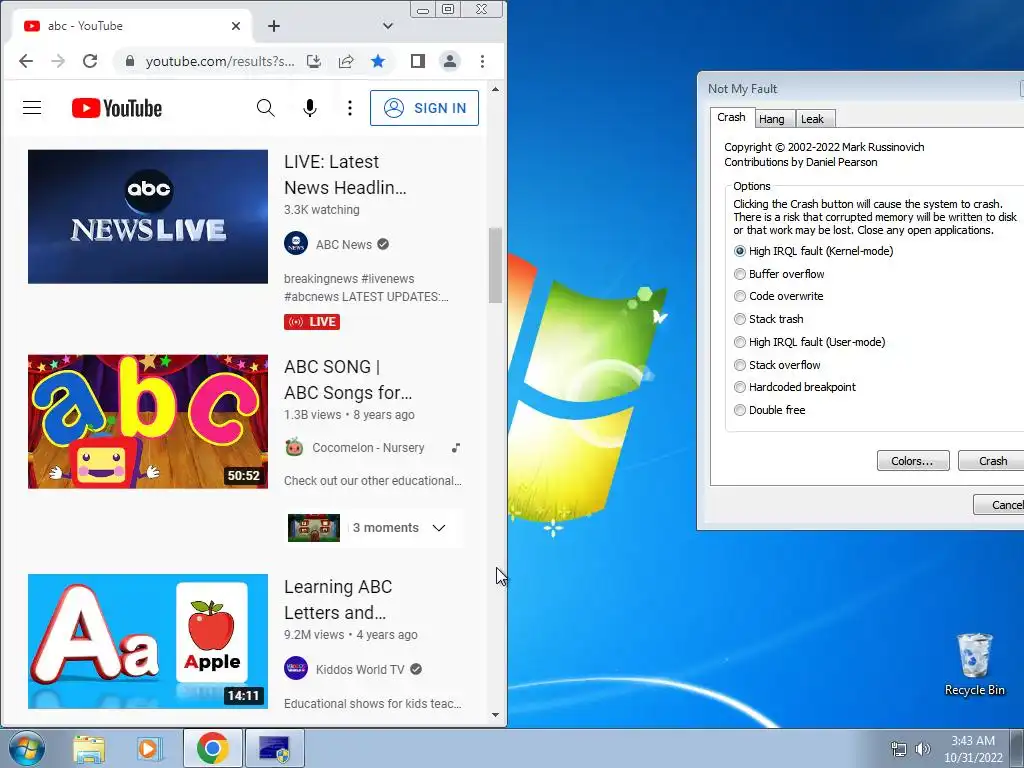
Task: Open the ABC News channel avatar
Action: coord(296,244)
